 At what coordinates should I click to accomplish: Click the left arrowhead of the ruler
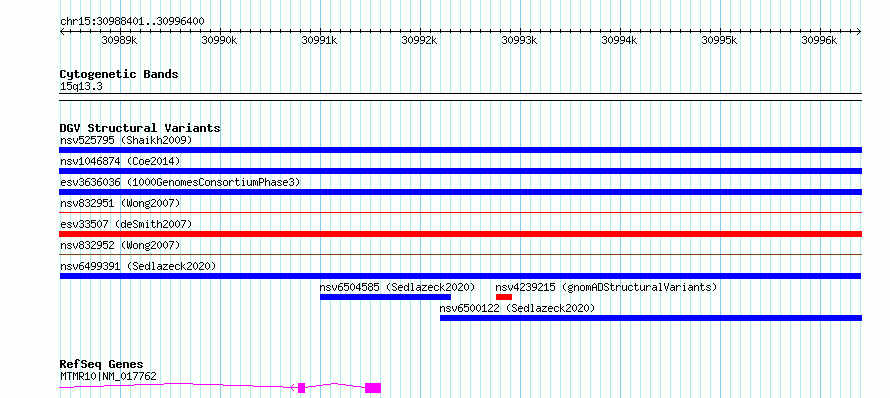pos(62,32)
